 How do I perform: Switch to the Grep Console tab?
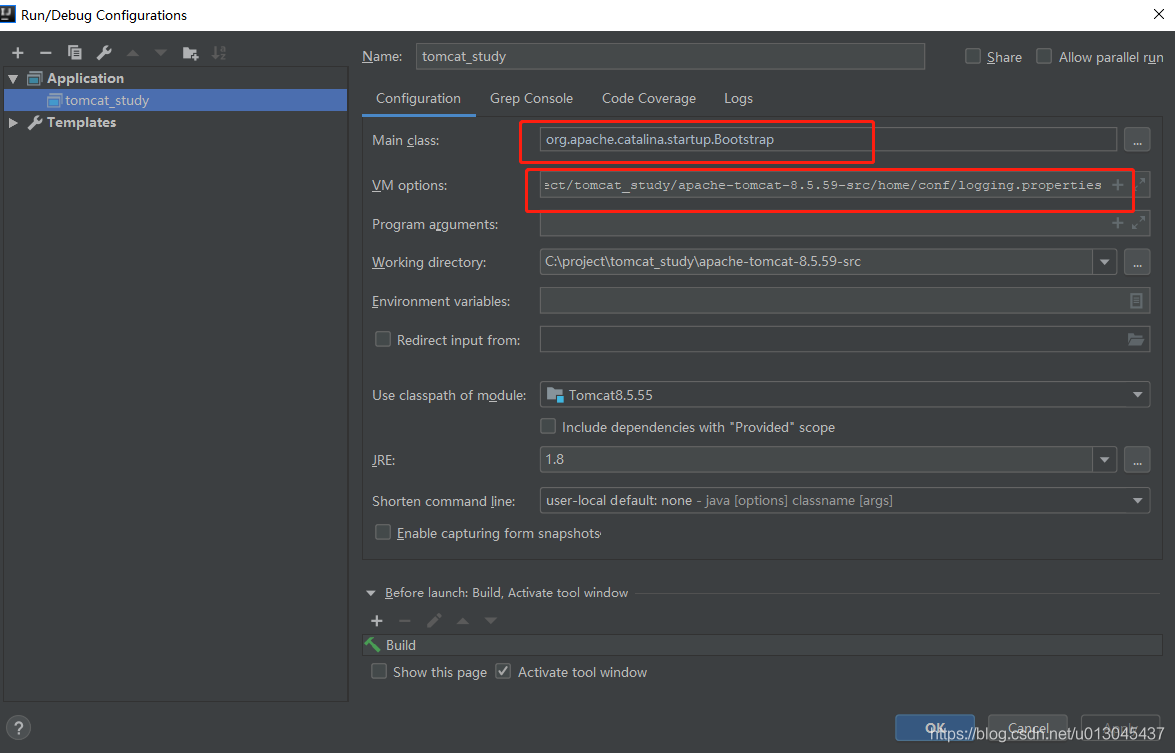click(x=531, y=98)
